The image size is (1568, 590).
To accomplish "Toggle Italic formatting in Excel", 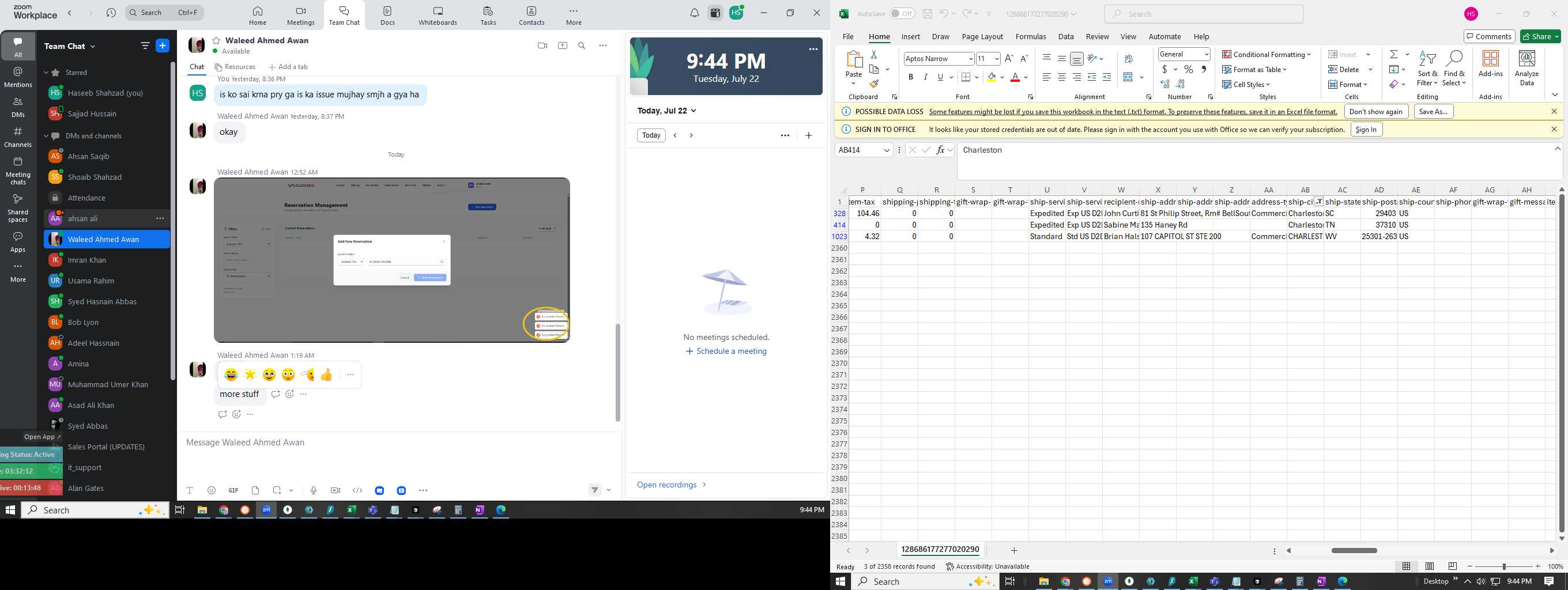I will click(x=925, y=77).
